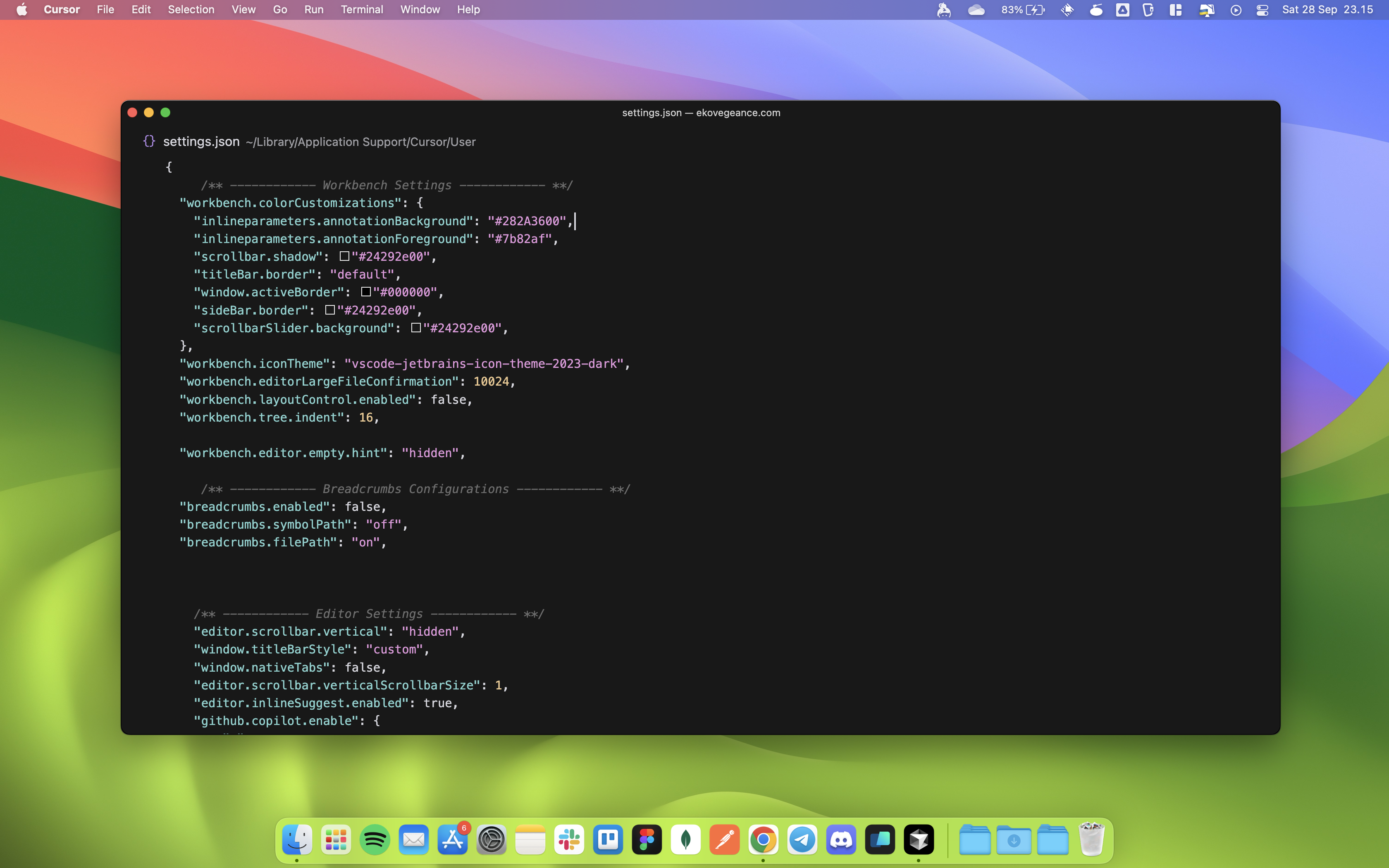Open MongoDB Compass from the dock

click(x=685, y=840)
